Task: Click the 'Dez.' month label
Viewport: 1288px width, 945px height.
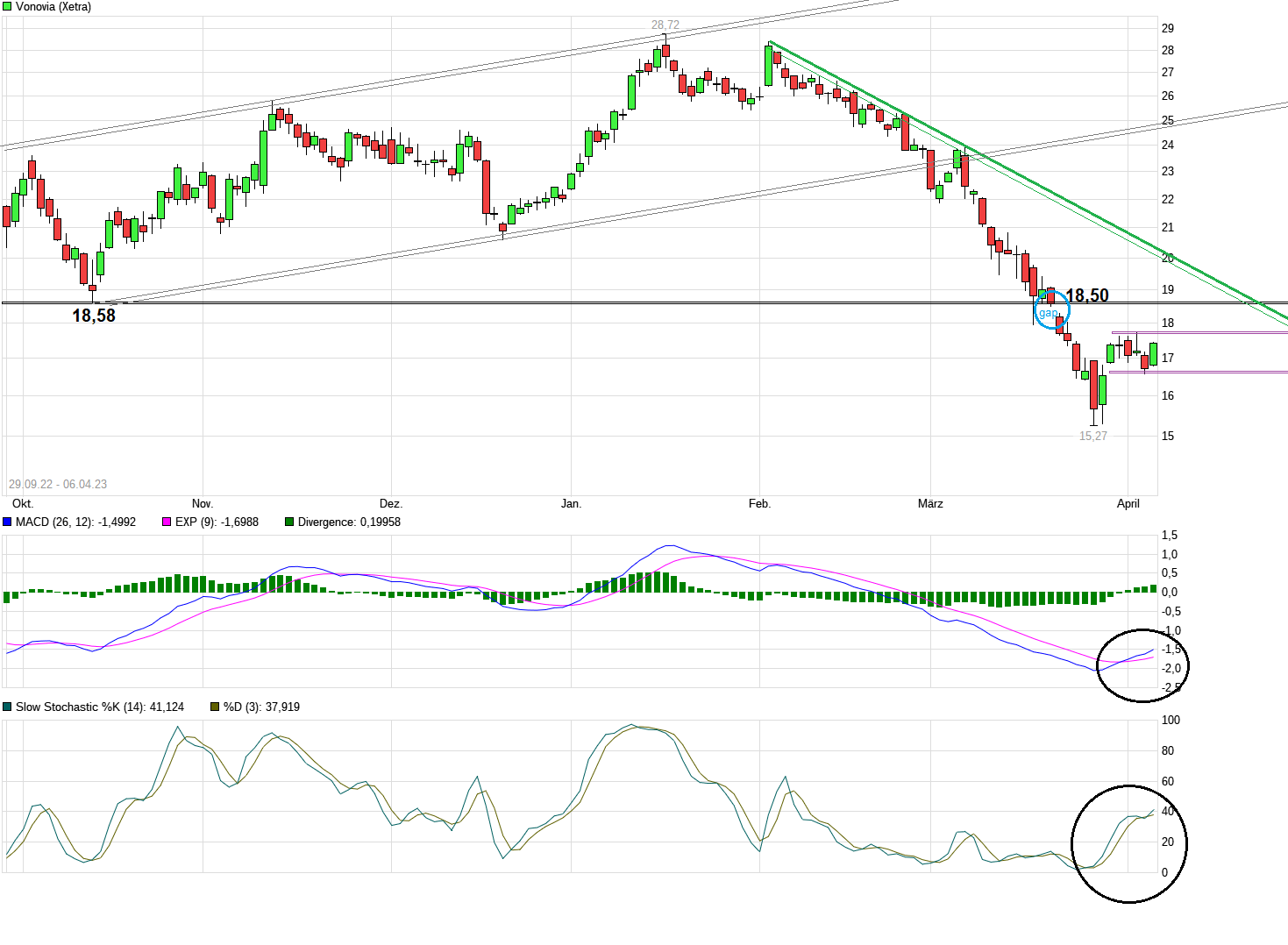Action: click(x=391, y=504)
